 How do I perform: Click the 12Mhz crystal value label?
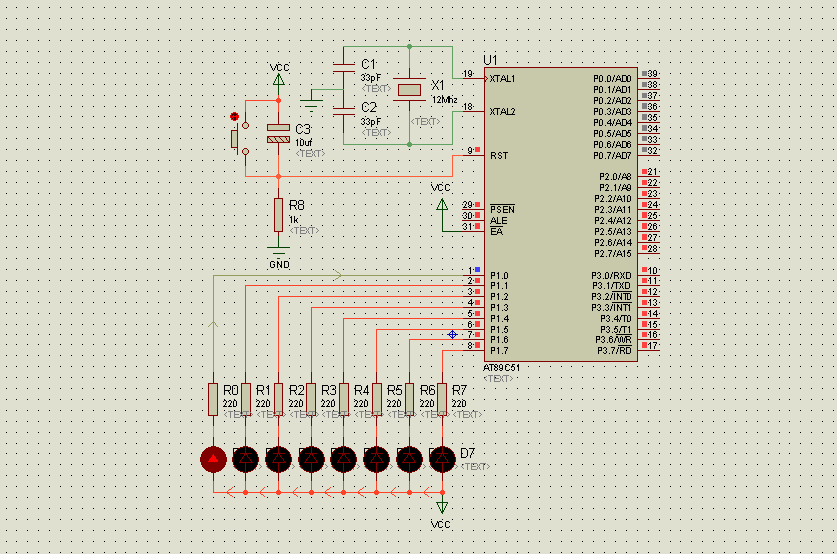(x=444, y=100)
